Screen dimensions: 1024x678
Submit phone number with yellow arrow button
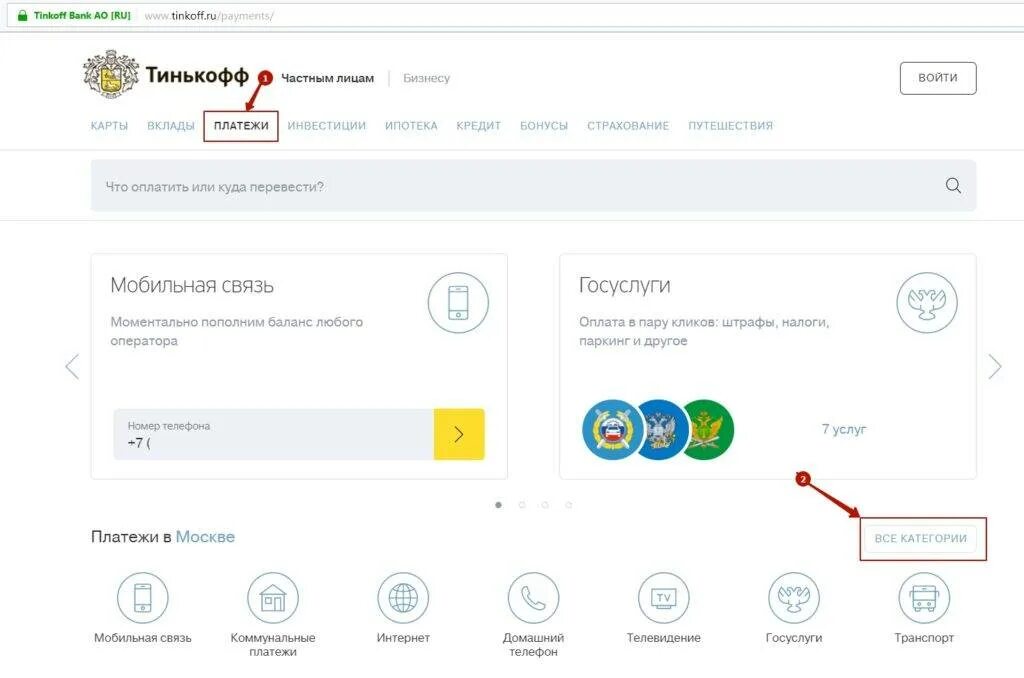coord(459,434)
